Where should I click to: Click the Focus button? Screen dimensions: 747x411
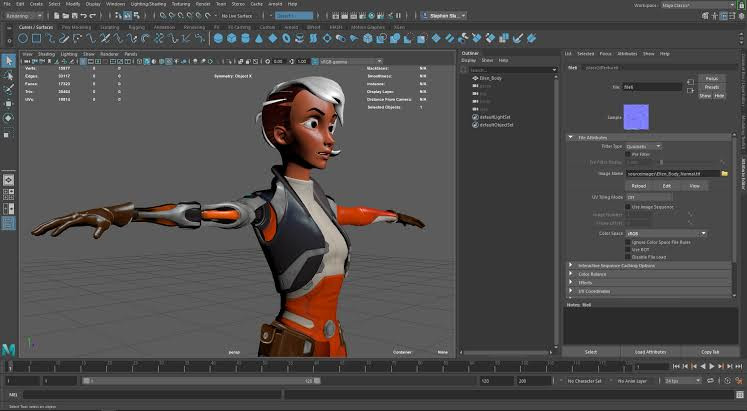click(x=712, y=79)
